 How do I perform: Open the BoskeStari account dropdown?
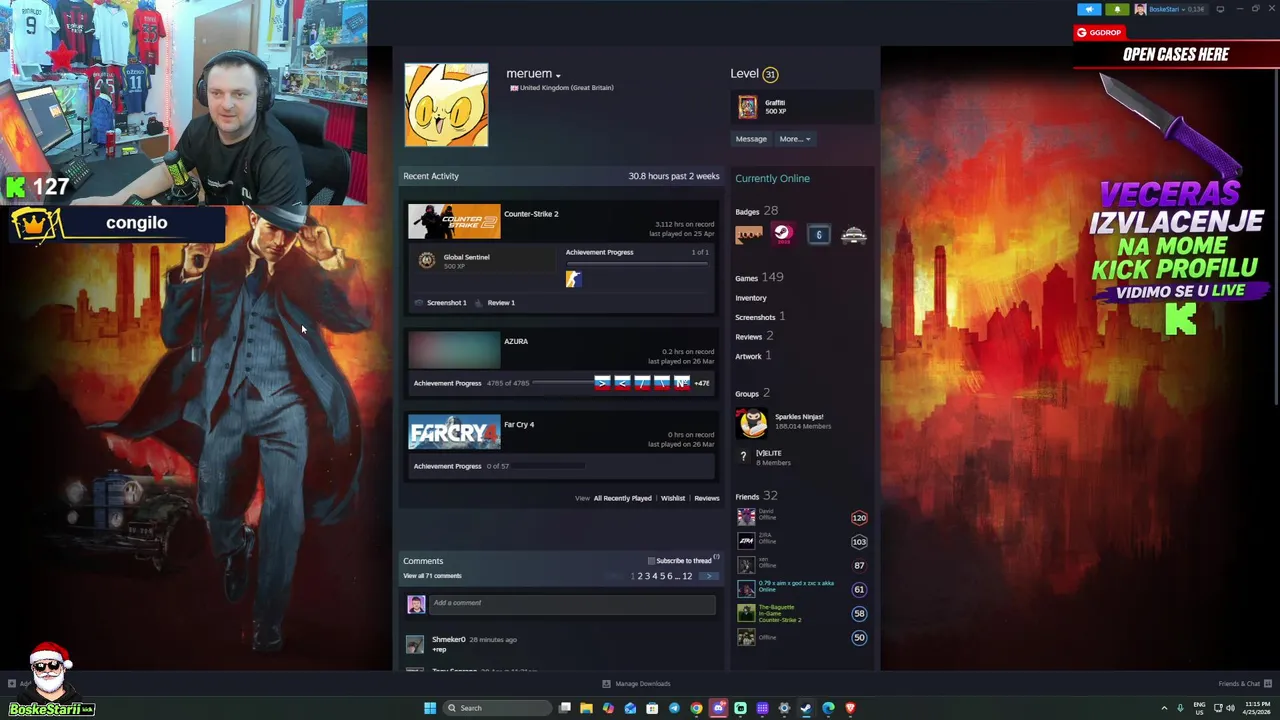pyautogui.click(x=1167, y=9)
